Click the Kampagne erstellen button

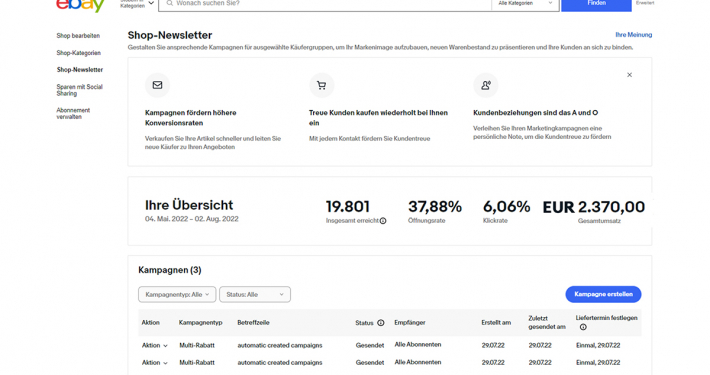point(603,294)
